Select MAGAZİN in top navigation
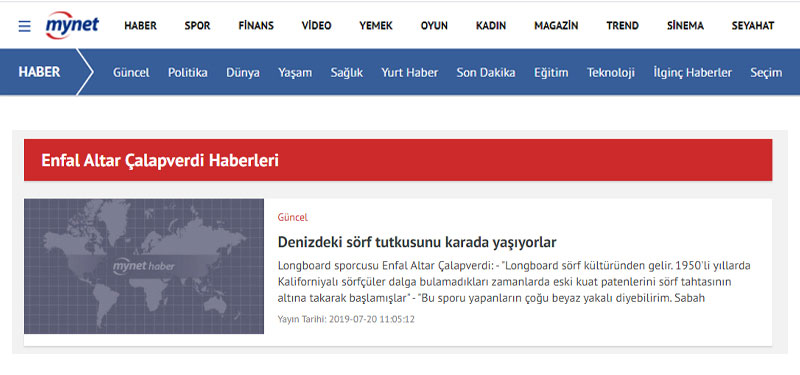 click(556, 26)
